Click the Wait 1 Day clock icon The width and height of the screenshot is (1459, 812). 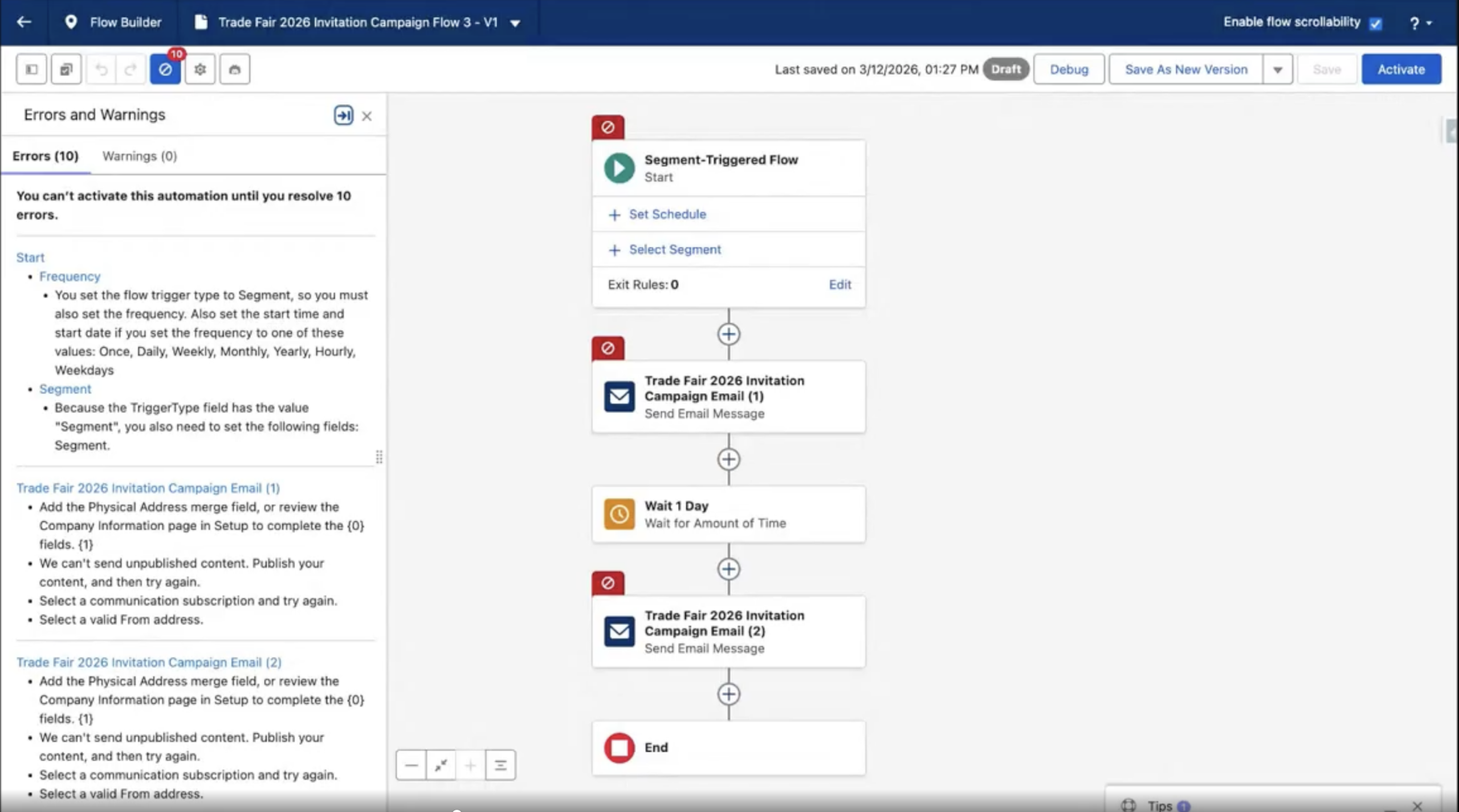point(619,514)
